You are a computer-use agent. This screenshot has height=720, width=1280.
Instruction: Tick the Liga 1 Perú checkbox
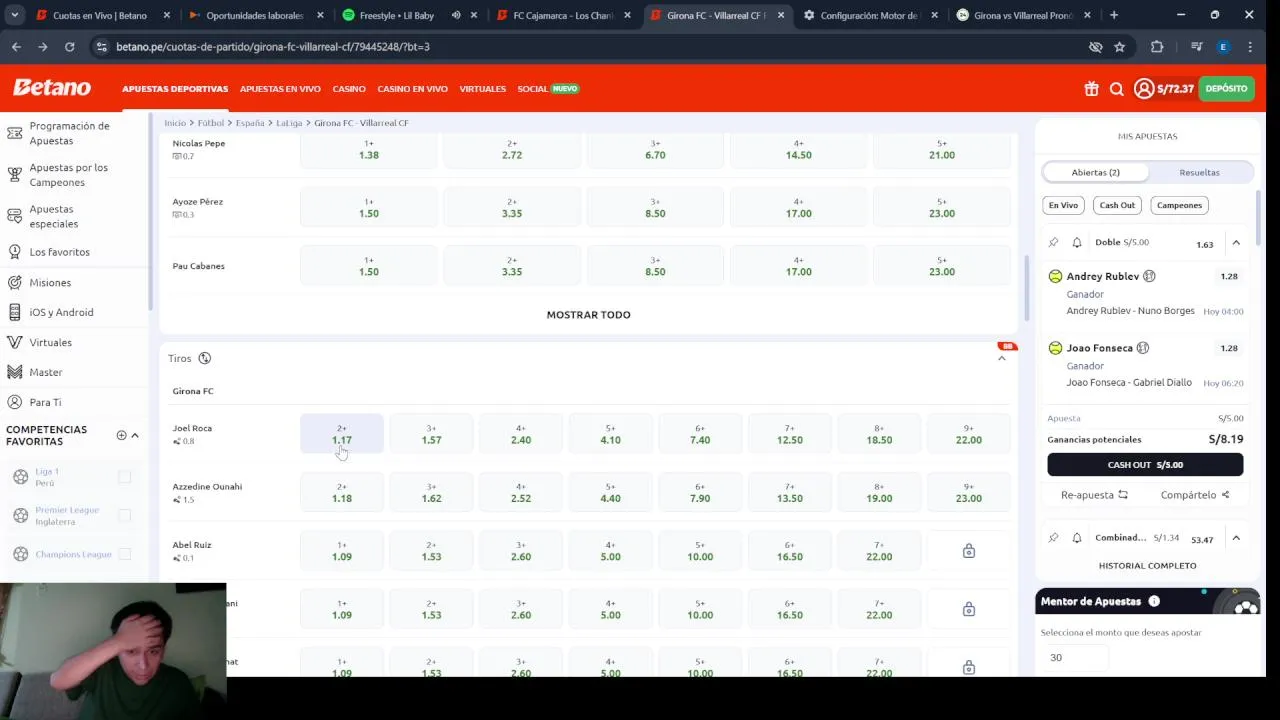pyautogui.click(x=125, y=477)
